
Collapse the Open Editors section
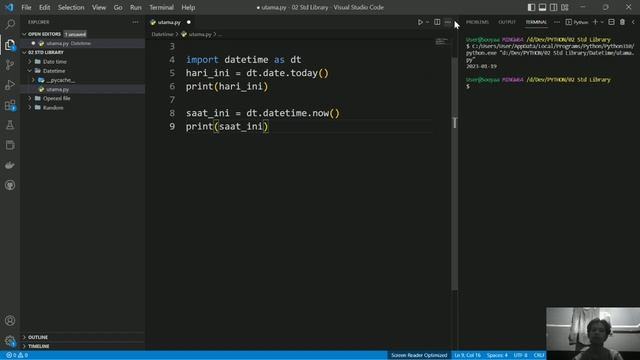44,34
